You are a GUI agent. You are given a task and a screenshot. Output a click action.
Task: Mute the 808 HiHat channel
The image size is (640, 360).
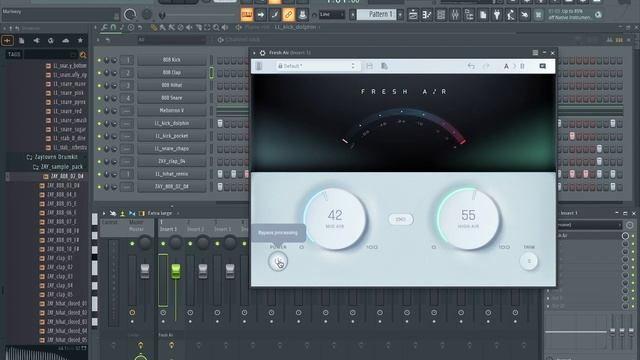tap(99, 85)
